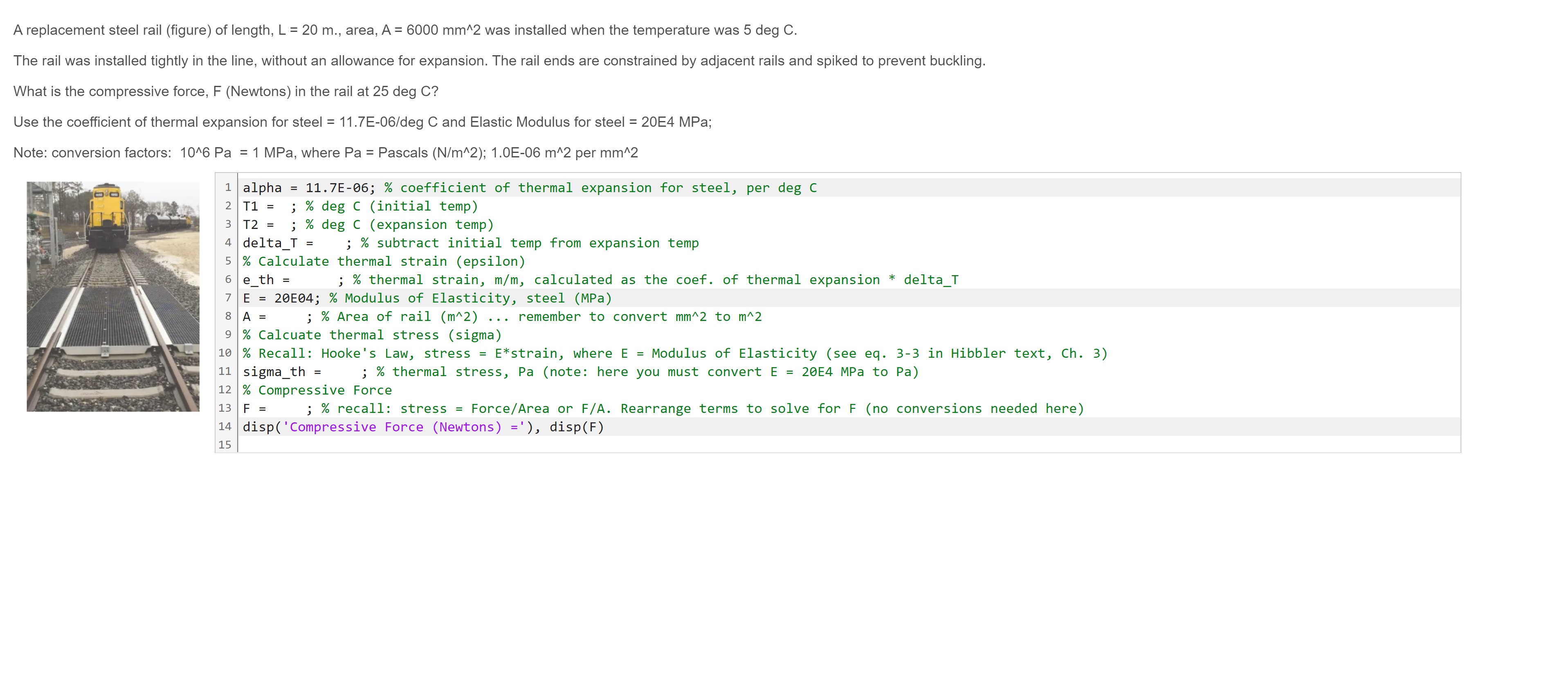Screen dimensions: 1568x684
Task: Click the 'Calcuate thermal stress' comment
Action: point(372,335)
